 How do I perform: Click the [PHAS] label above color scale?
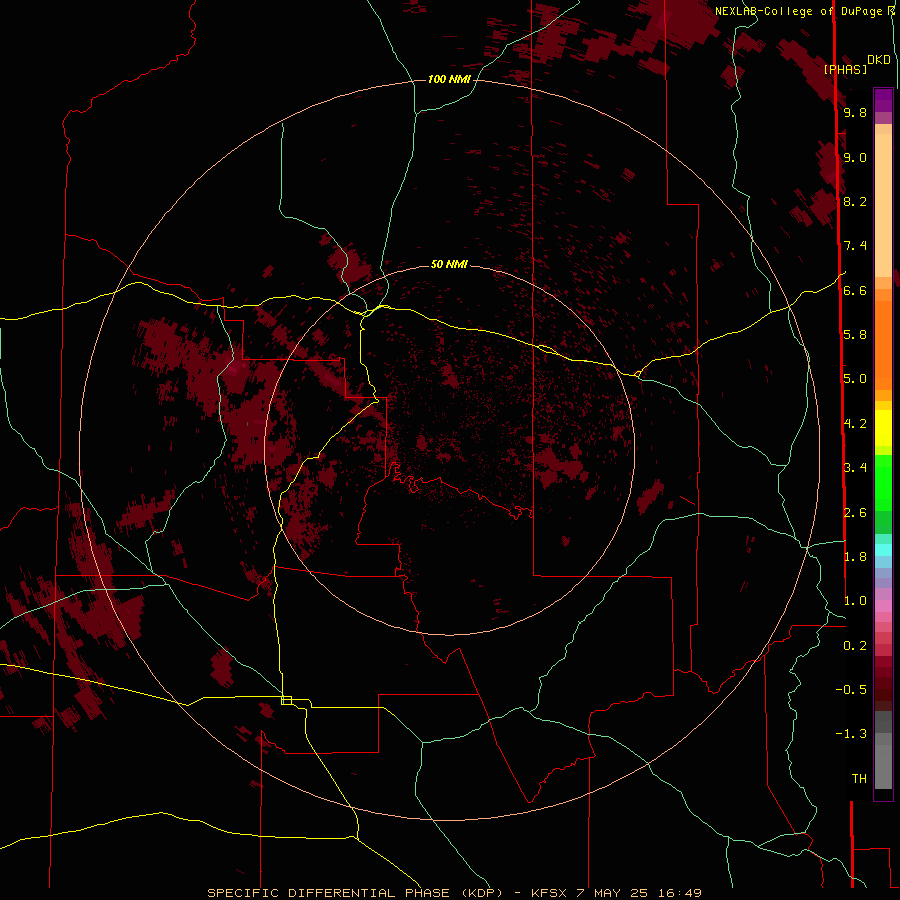point(845,69)
